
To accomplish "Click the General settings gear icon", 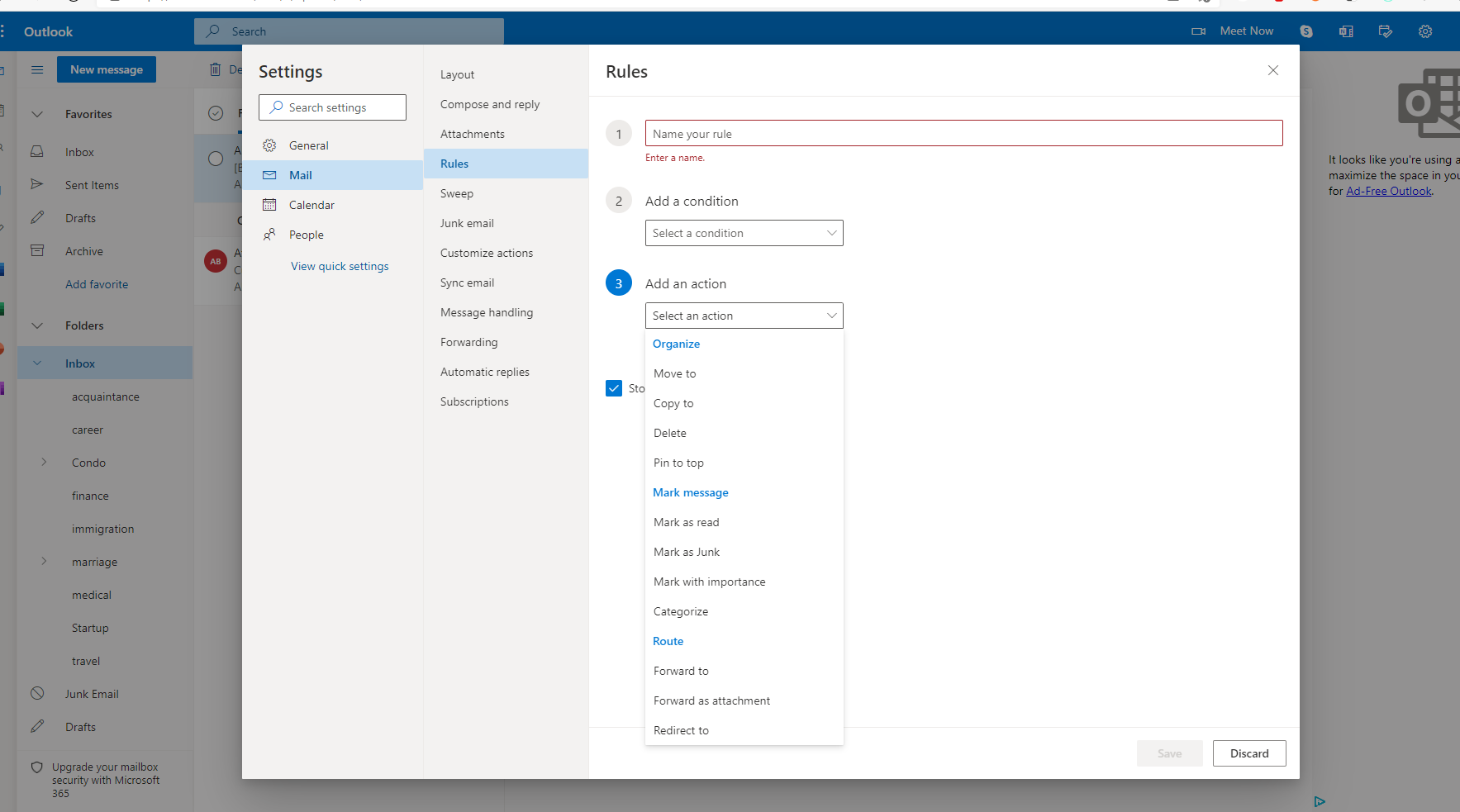I will coord(269,145).
